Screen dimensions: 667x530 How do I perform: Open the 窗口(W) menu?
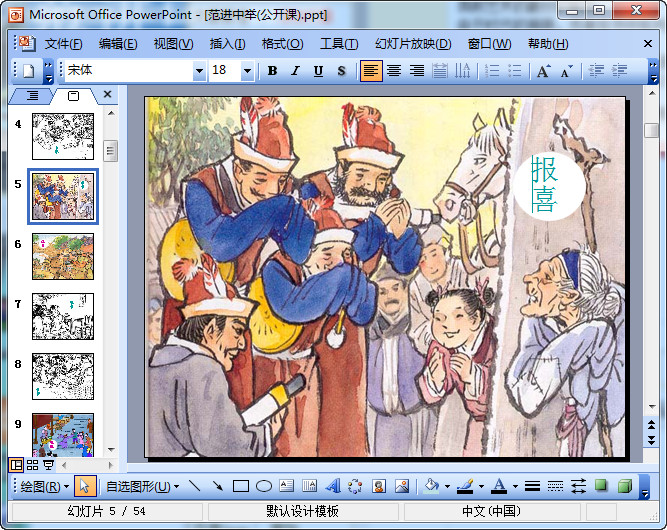click(490, 44)
